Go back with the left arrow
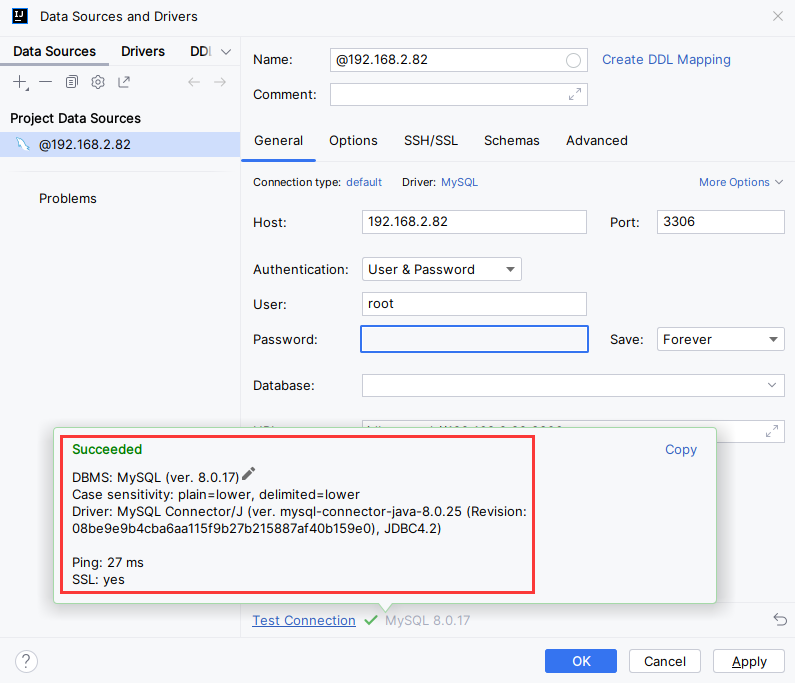Screen dimensions: 795x683 (x=194, y=82)
